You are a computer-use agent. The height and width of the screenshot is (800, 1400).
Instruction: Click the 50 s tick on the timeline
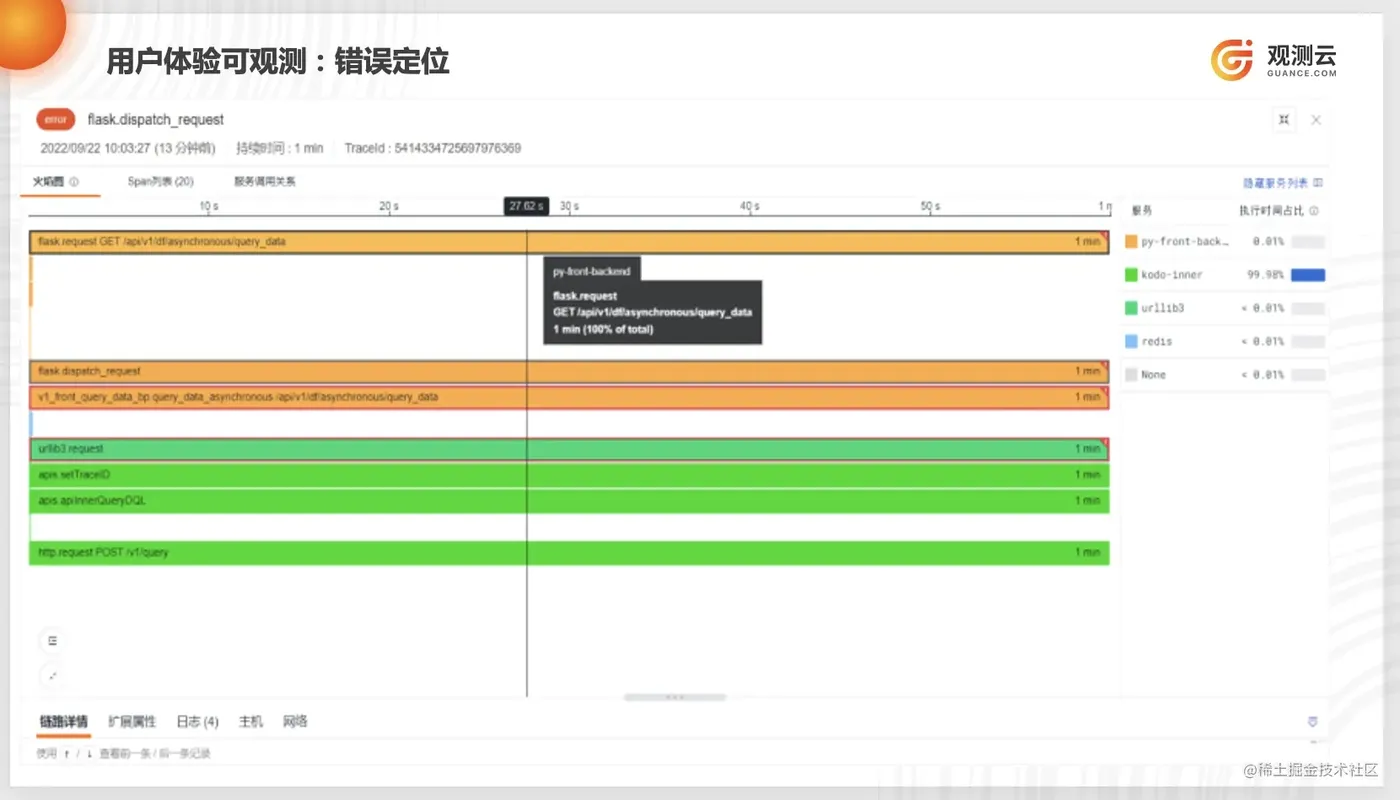point(930,206)
